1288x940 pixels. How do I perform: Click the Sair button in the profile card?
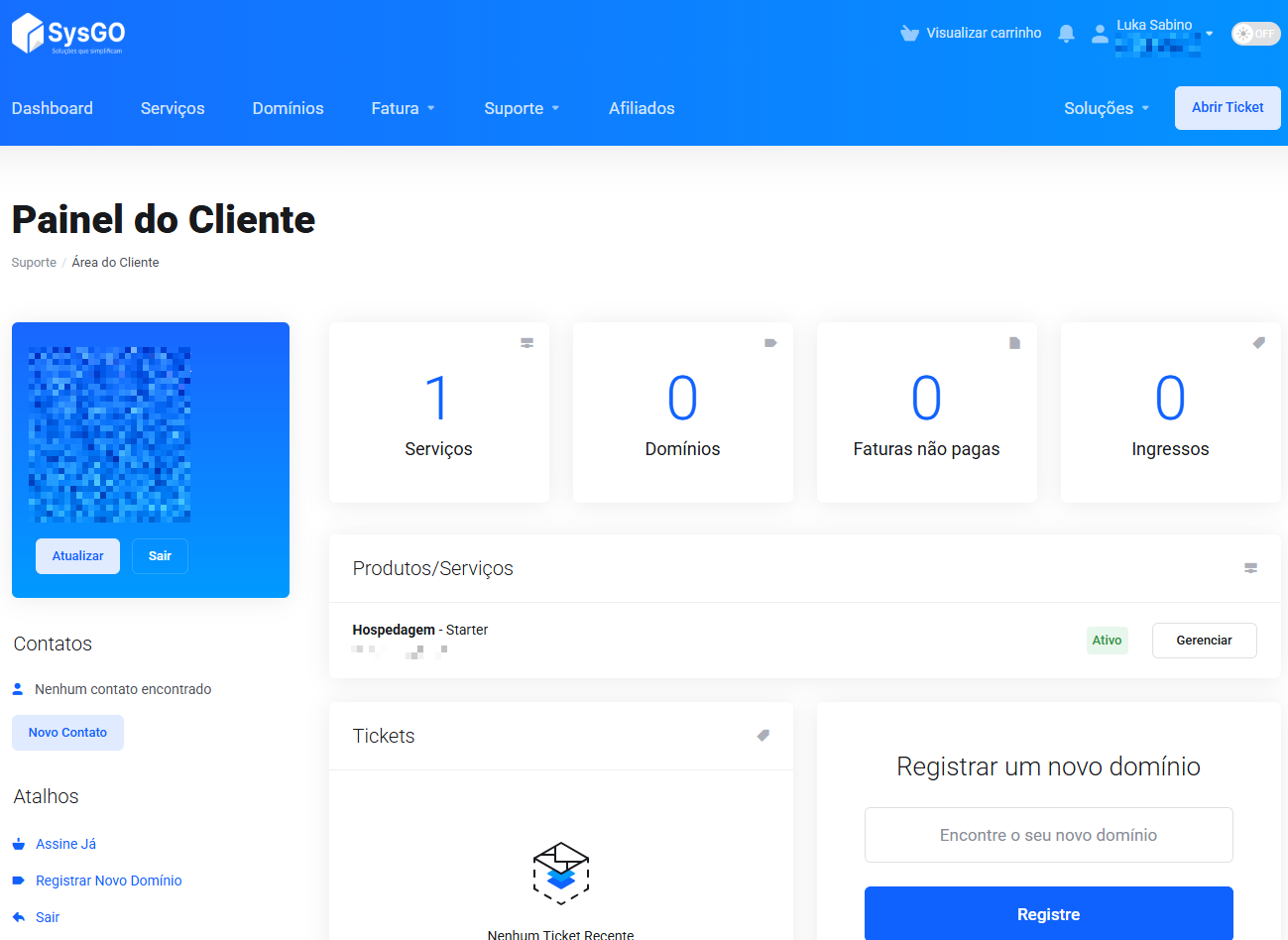coord(160,556)
